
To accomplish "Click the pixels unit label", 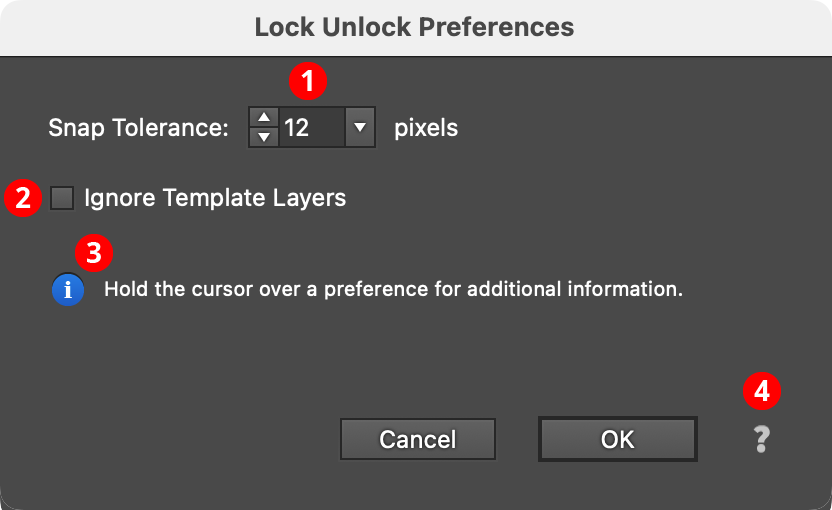I will point(426,128).
